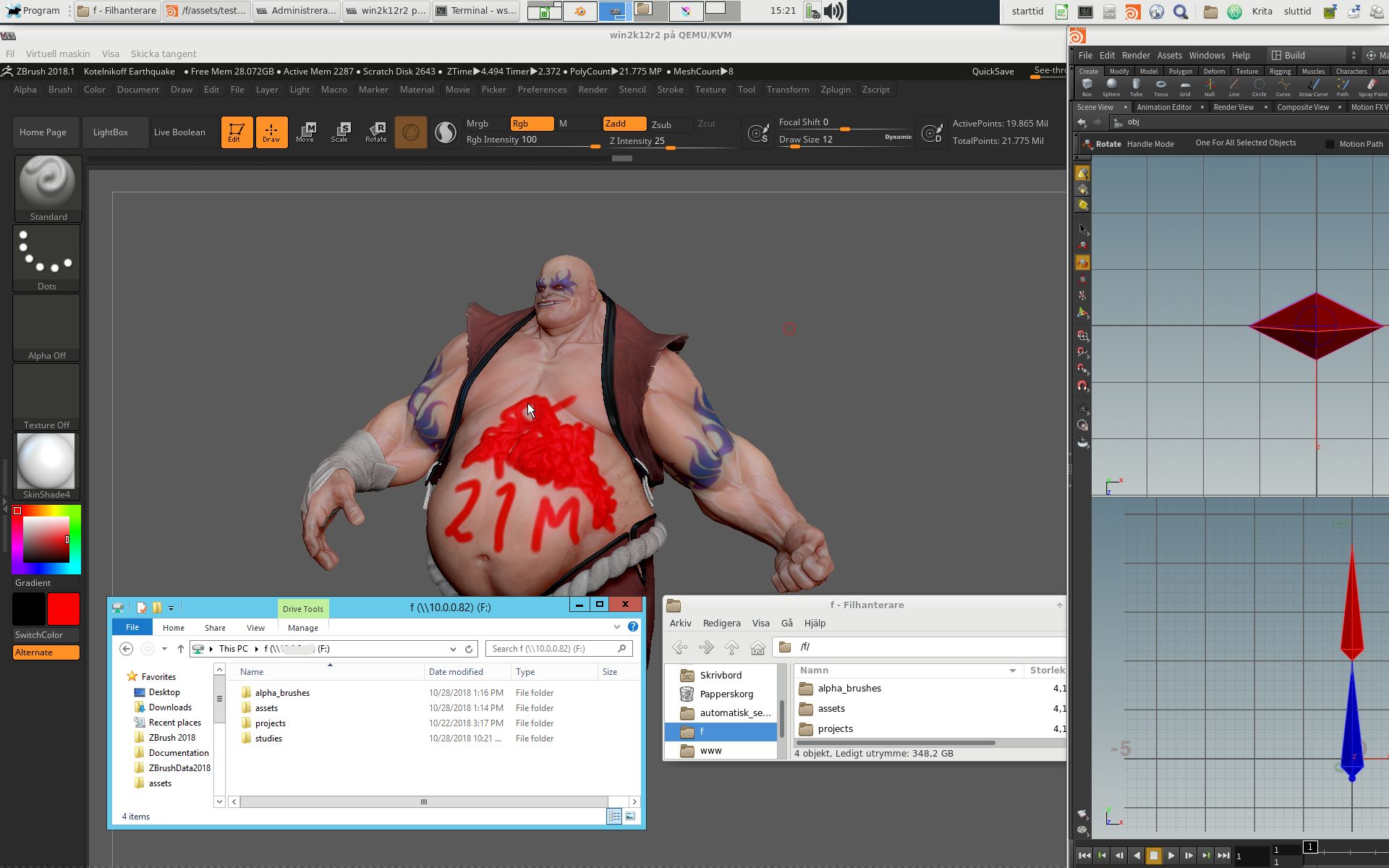Select the Draw Curve tool in Houdini
Screen dimensions: 1389x868
[x=1313, y=88]
